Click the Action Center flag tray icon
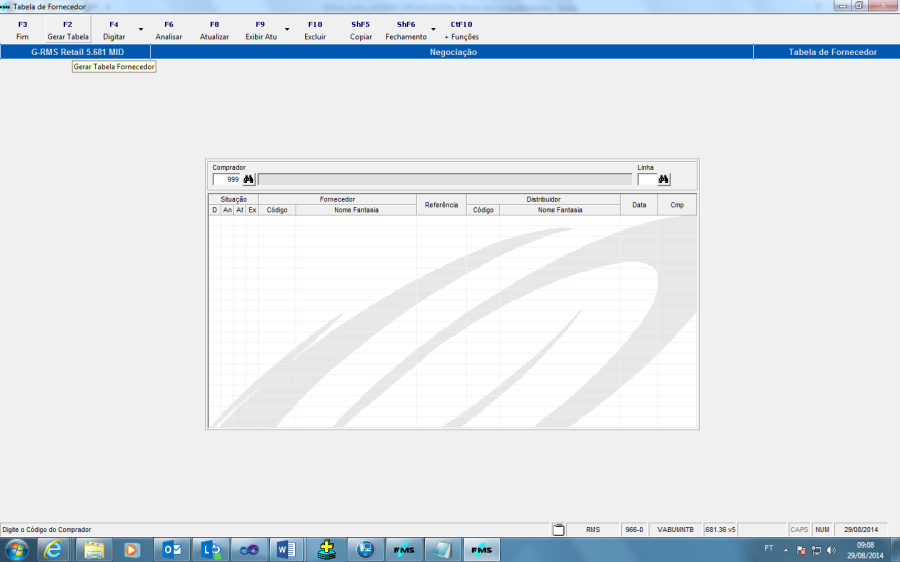This screenshot has height=562, width=900. point(801,550)
